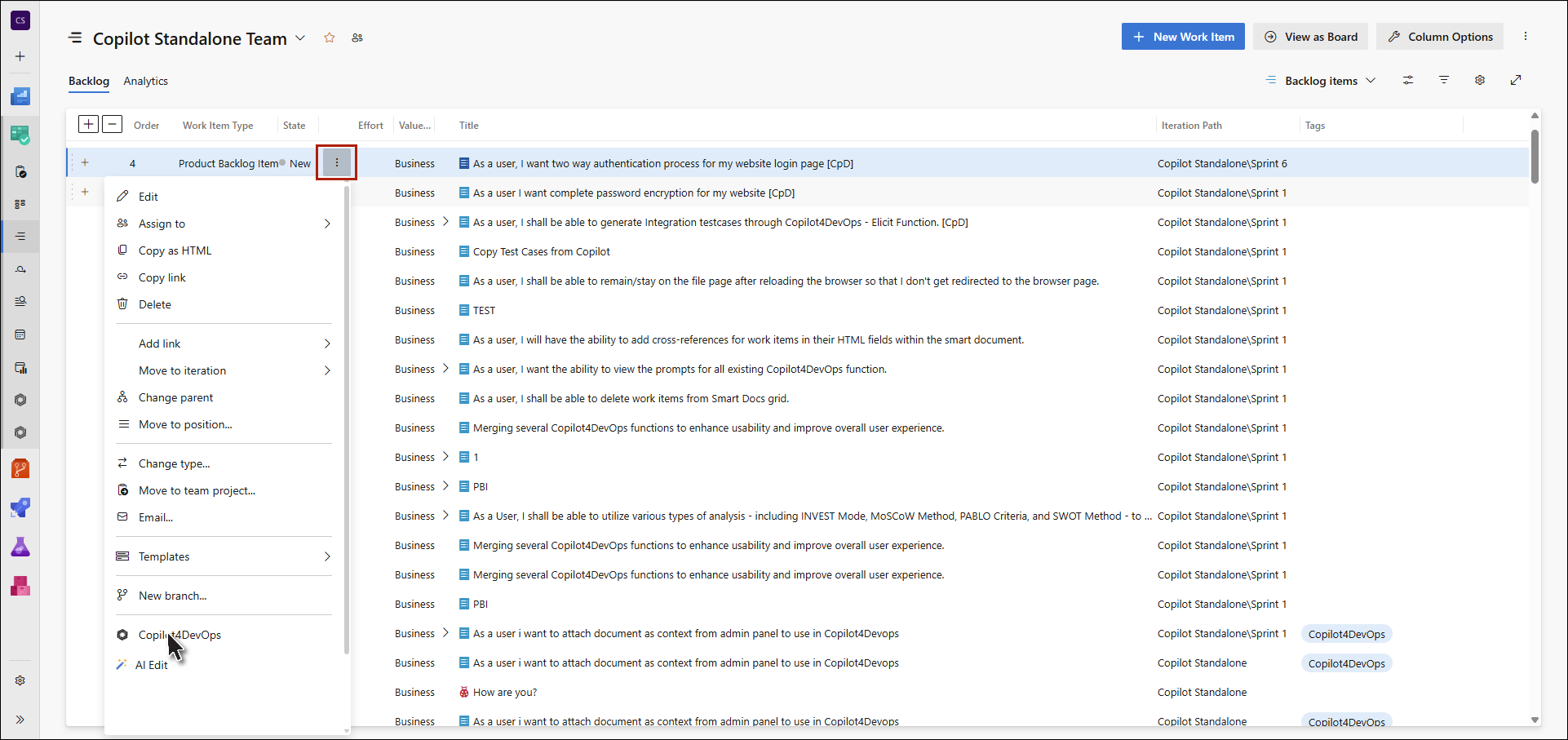Open the filter funnel icon
This screenshot has width=1568, height=740.
point(1444,80)
